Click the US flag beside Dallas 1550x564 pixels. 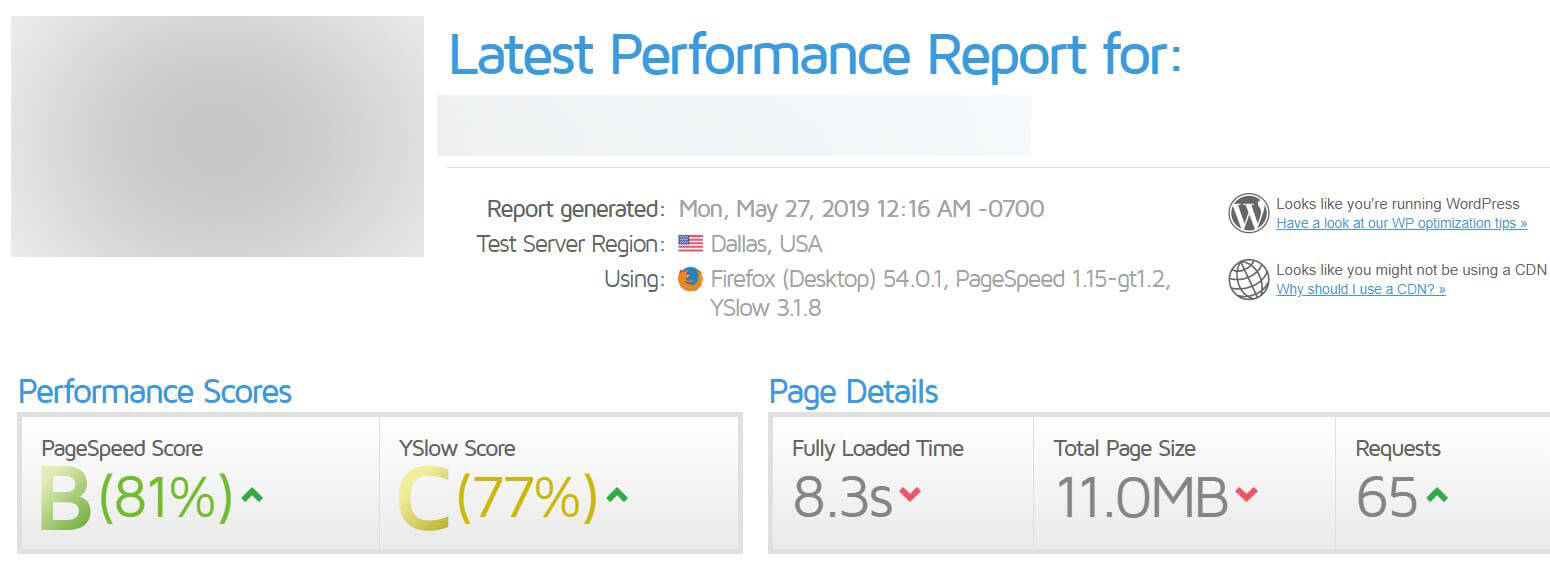coord(690,243)
